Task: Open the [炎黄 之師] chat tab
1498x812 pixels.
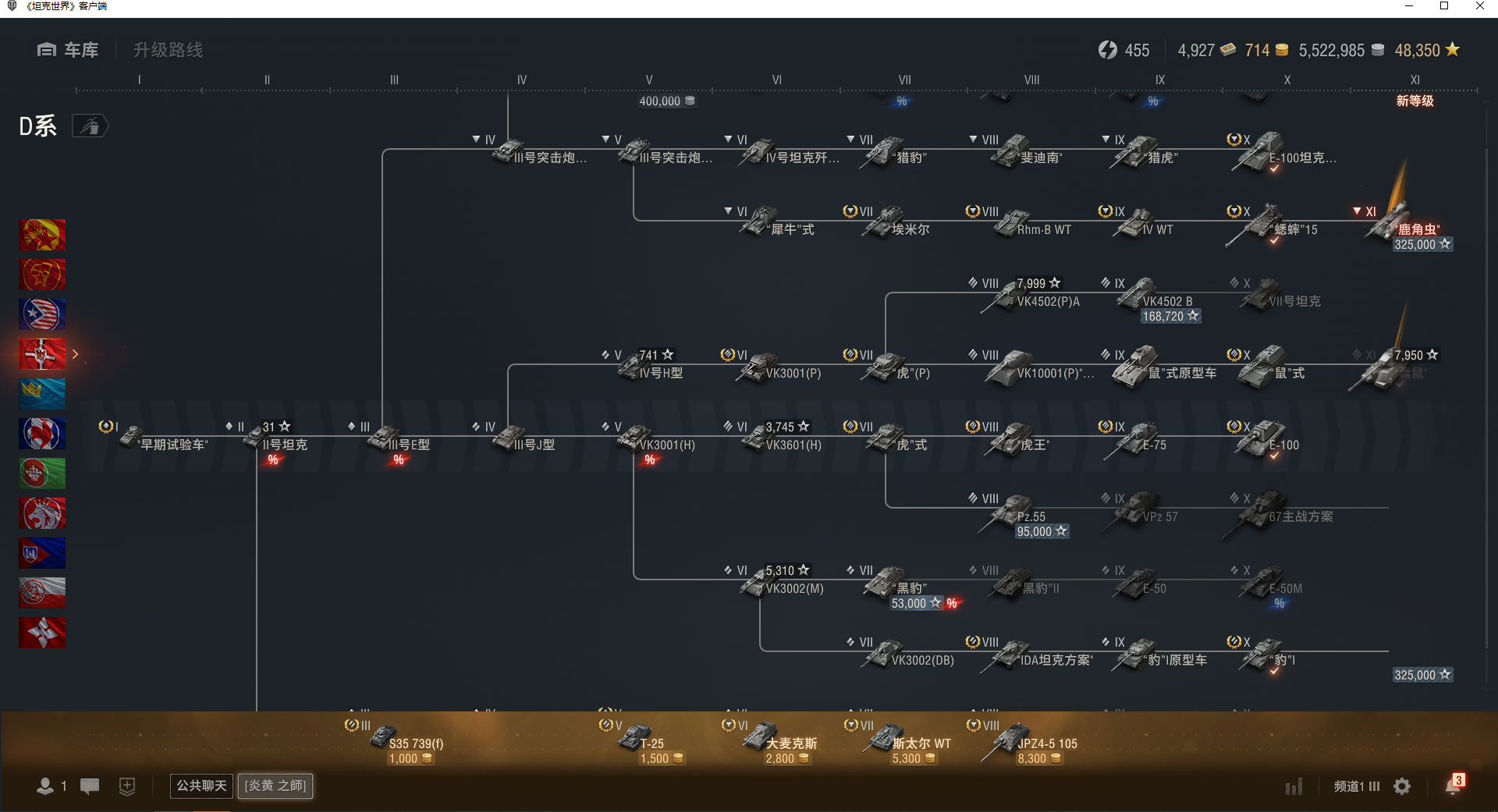Action: (x=275, y=785)
